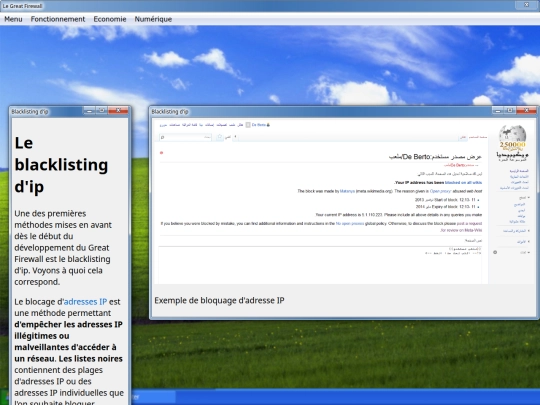Click the 'Le blacklisting d'ip' heading

(x=61, y=165)
